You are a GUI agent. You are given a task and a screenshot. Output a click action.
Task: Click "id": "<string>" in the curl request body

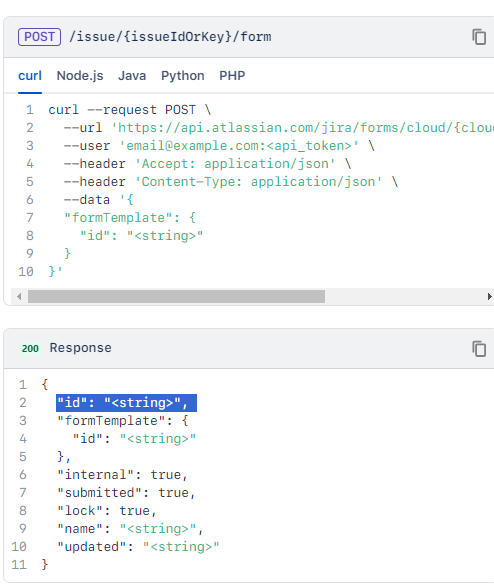pyautogui.click(x=141, y=235)
